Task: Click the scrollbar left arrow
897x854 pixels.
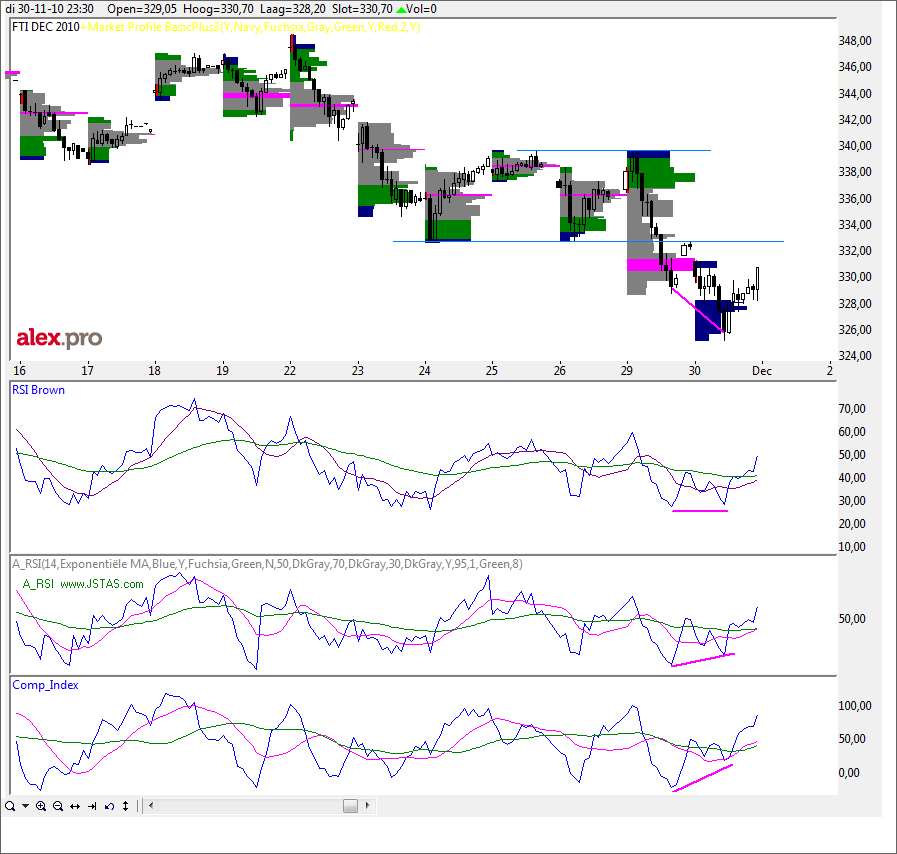Action: 152,806
